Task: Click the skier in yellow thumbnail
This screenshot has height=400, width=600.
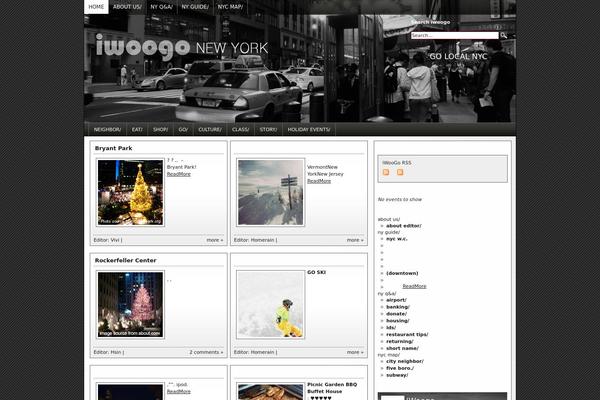Action: pyautogui.click(x=271, y=304)
